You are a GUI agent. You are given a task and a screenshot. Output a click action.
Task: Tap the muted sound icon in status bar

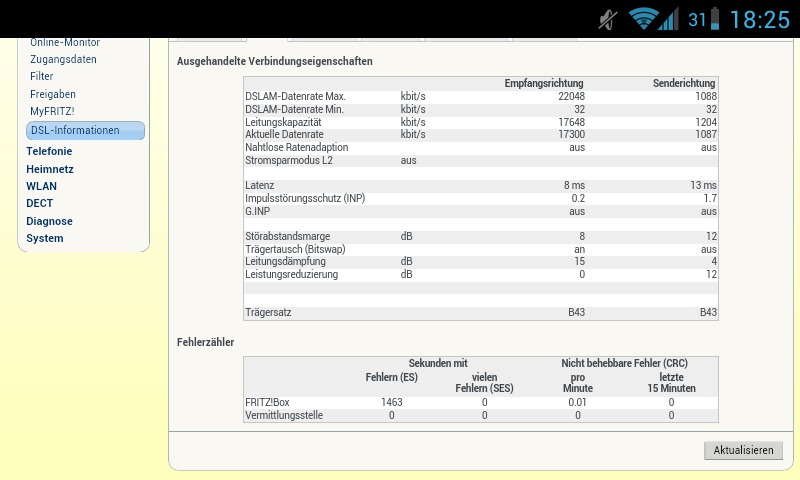point(608,20)
